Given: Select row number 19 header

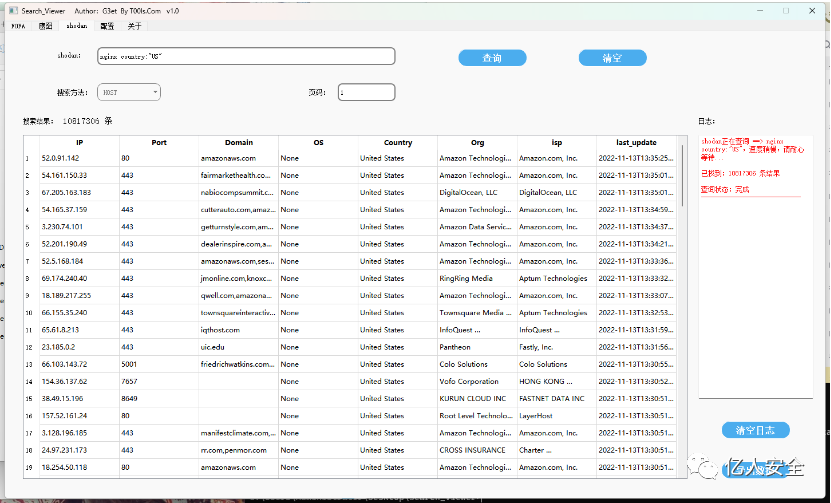Looking at the screenshot, I should [x=31, y=467].
